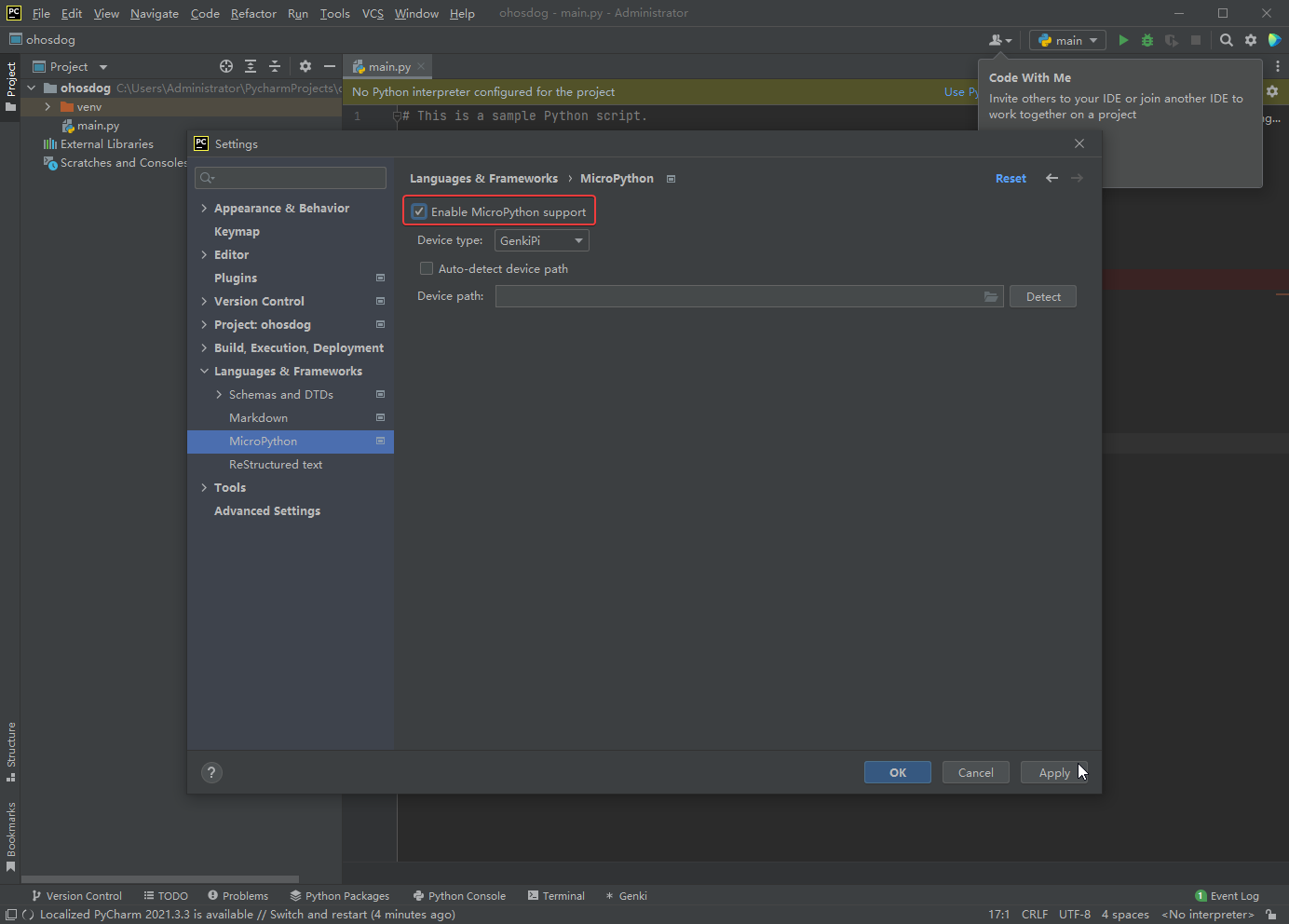Close the main.py editor tab
Viewport: 1289px width, 924px height.
point(421,66)
